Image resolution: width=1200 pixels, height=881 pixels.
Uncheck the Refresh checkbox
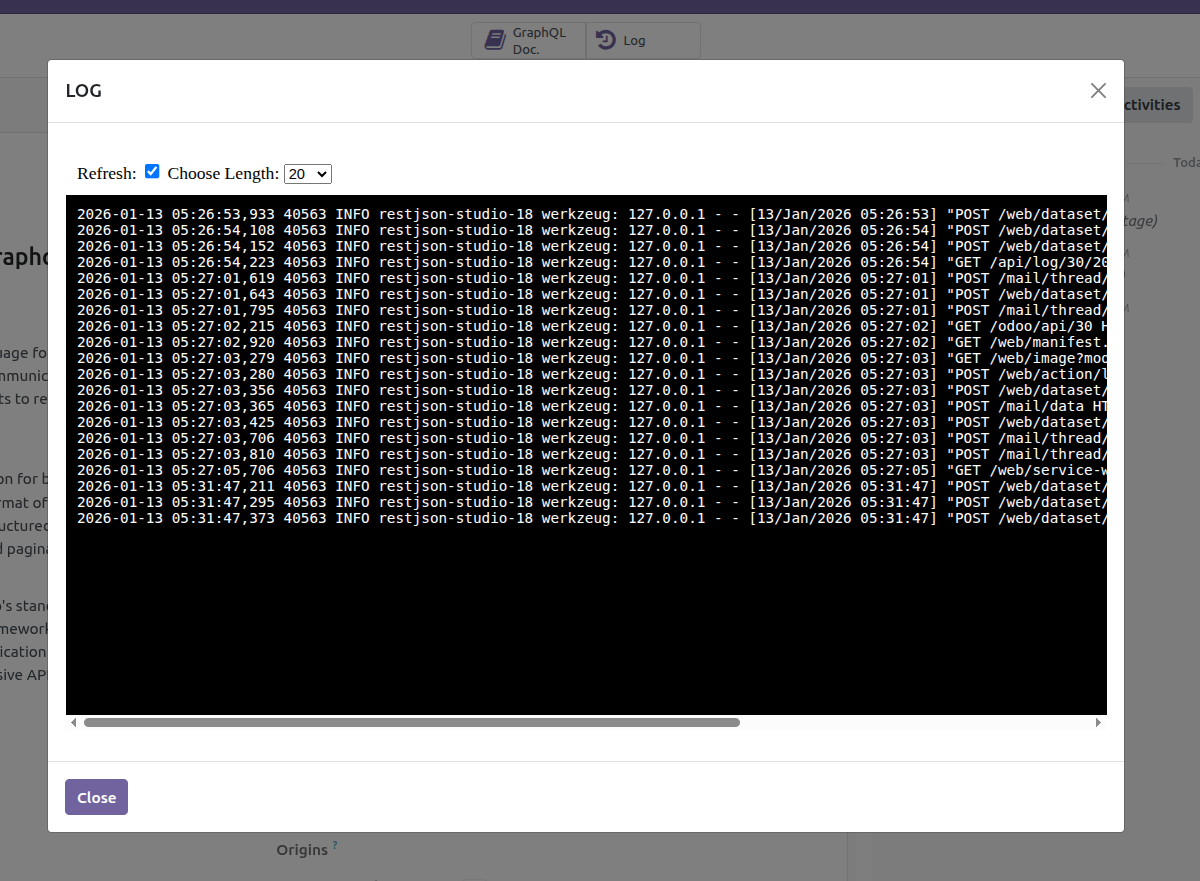(152, 172)
